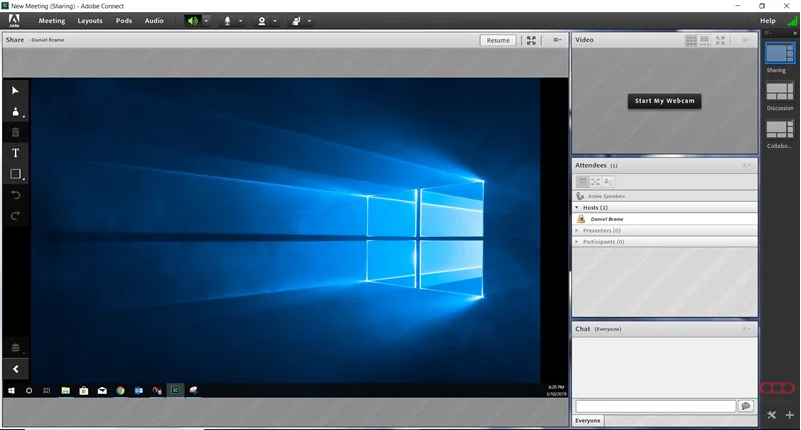The width and height of the screenshot is (801, 430).
Task: Select the marker pencil drawing tool
Action: [x=16, y=111]
